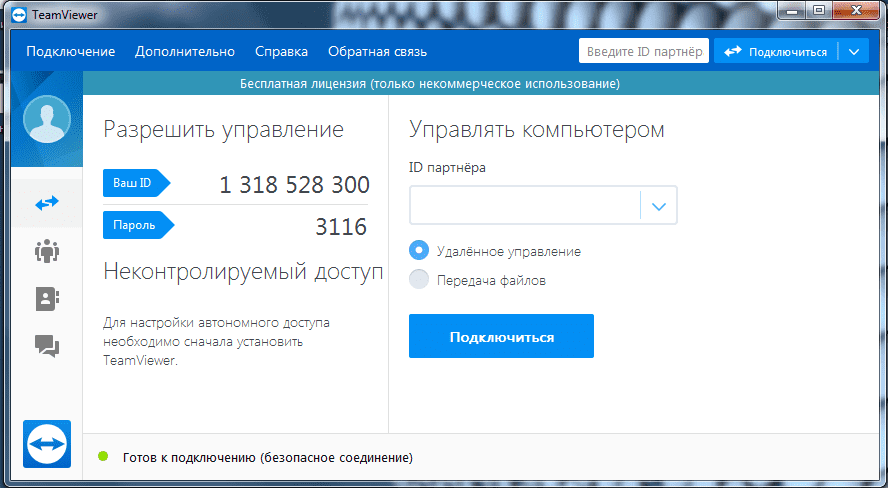Expand the arrow beside top Подключиться button

[854, 52]
